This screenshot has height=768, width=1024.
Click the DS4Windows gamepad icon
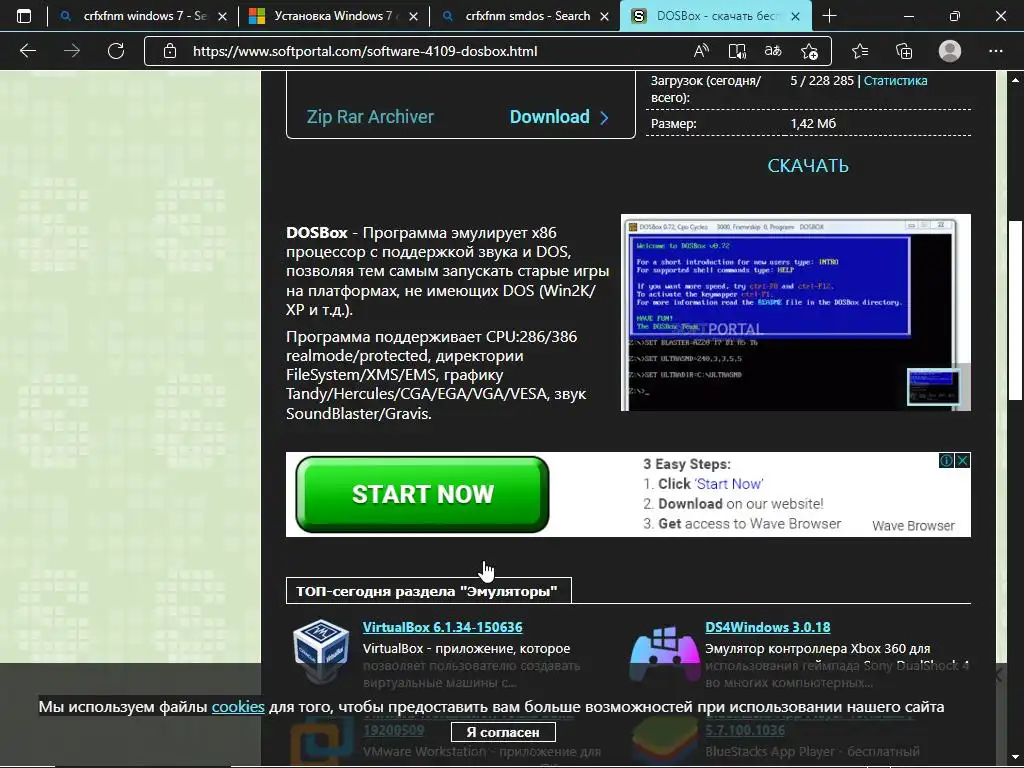tap(664, 653)
